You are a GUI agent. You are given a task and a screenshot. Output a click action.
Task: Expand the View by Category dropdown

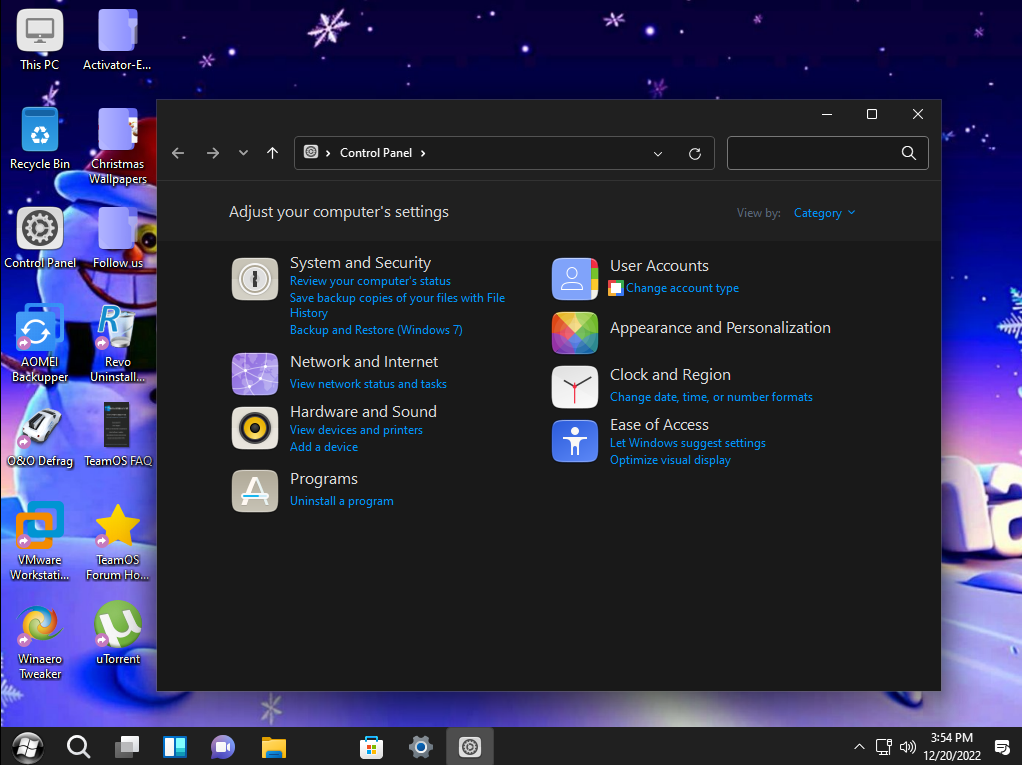click(x=824, y=213)
